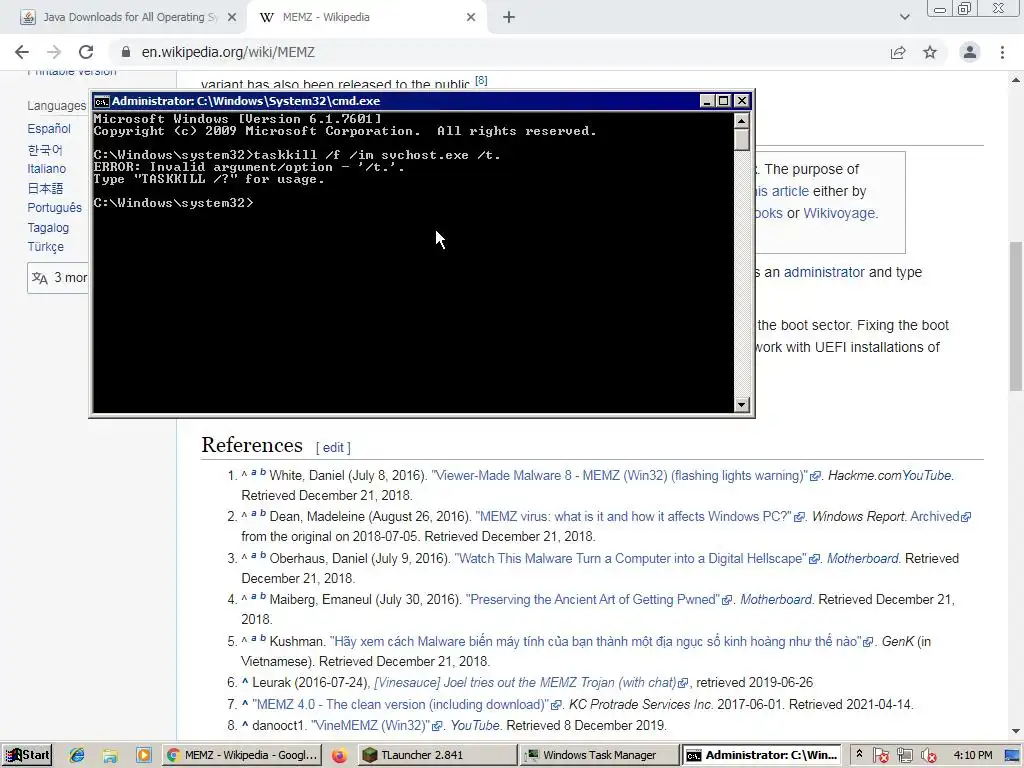Close the Java Downloads tab
Viewport: 1024px width, 768px height.
232,18
